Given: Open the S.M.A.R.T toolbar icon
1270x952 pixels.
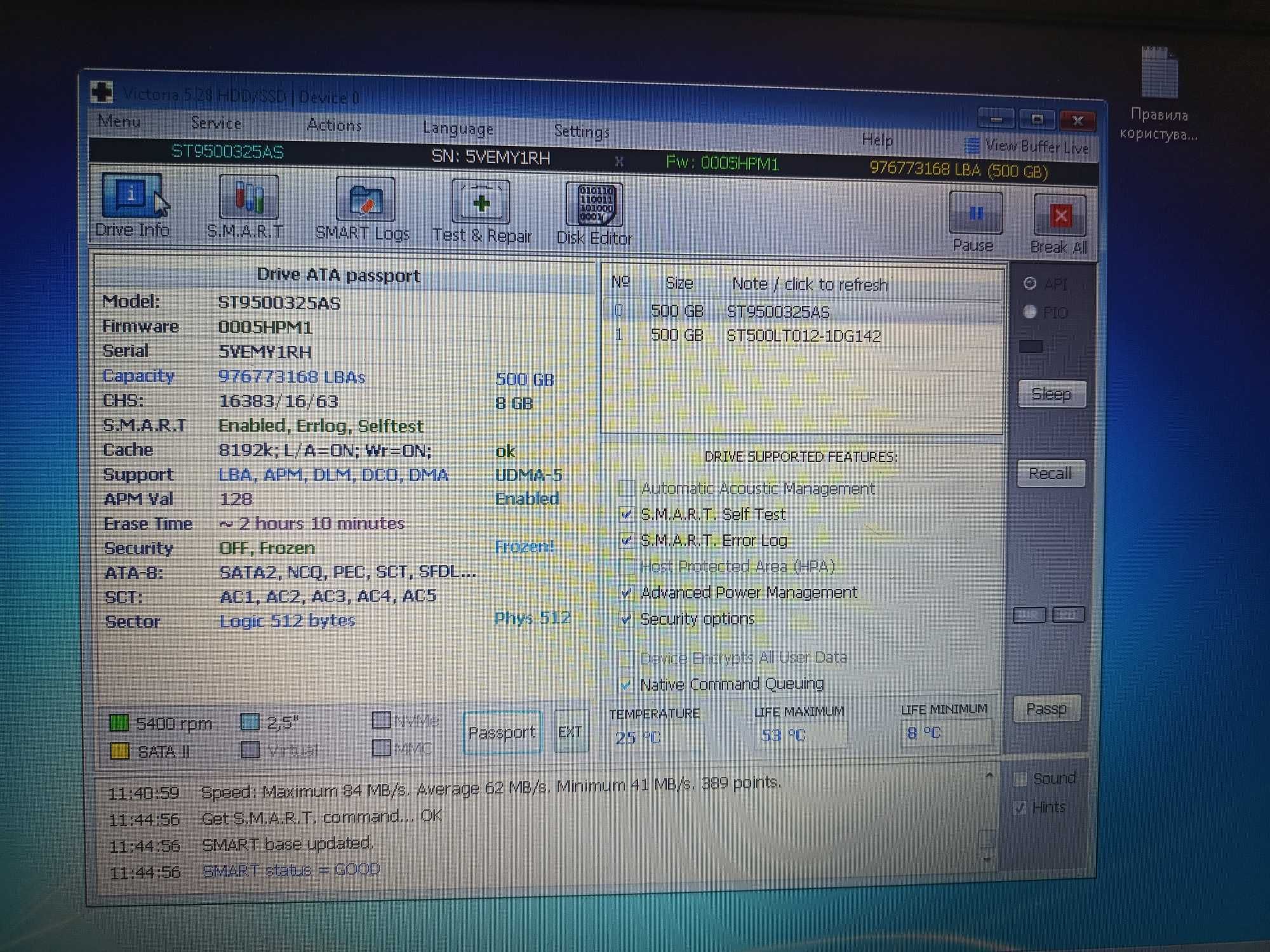Looking at the screenshot, I should click(249, 197).
